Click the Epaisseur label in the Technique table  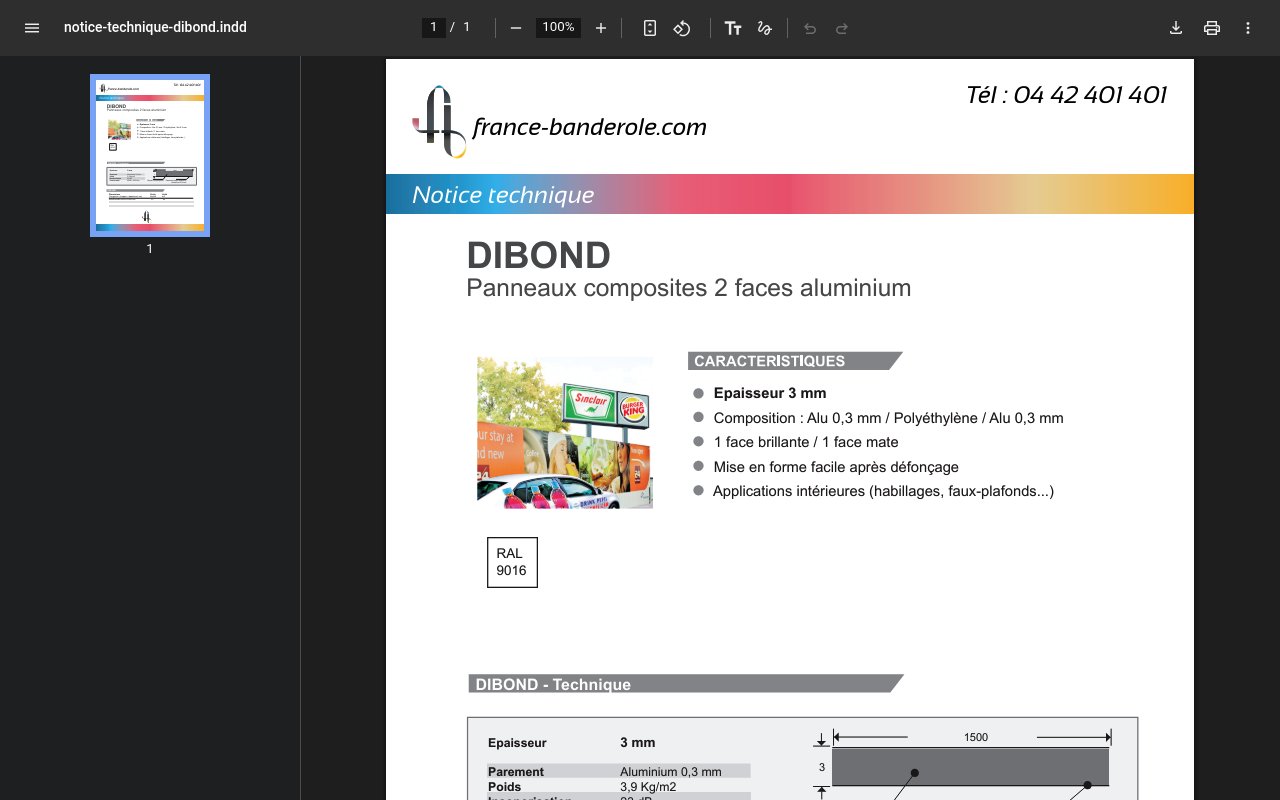pyautogui.click(x=517, y=743)
